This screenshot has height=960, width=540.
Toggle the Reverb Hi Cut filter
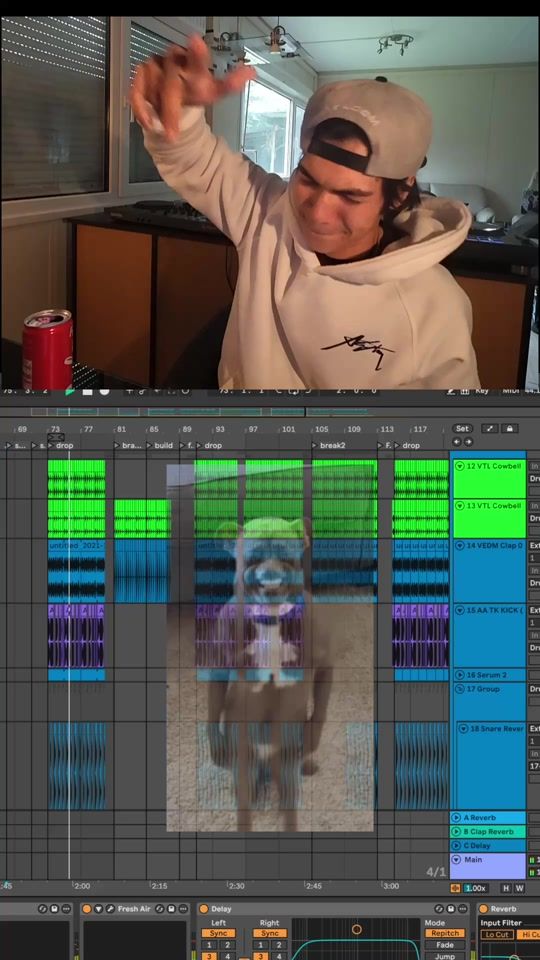pos(529,935)
